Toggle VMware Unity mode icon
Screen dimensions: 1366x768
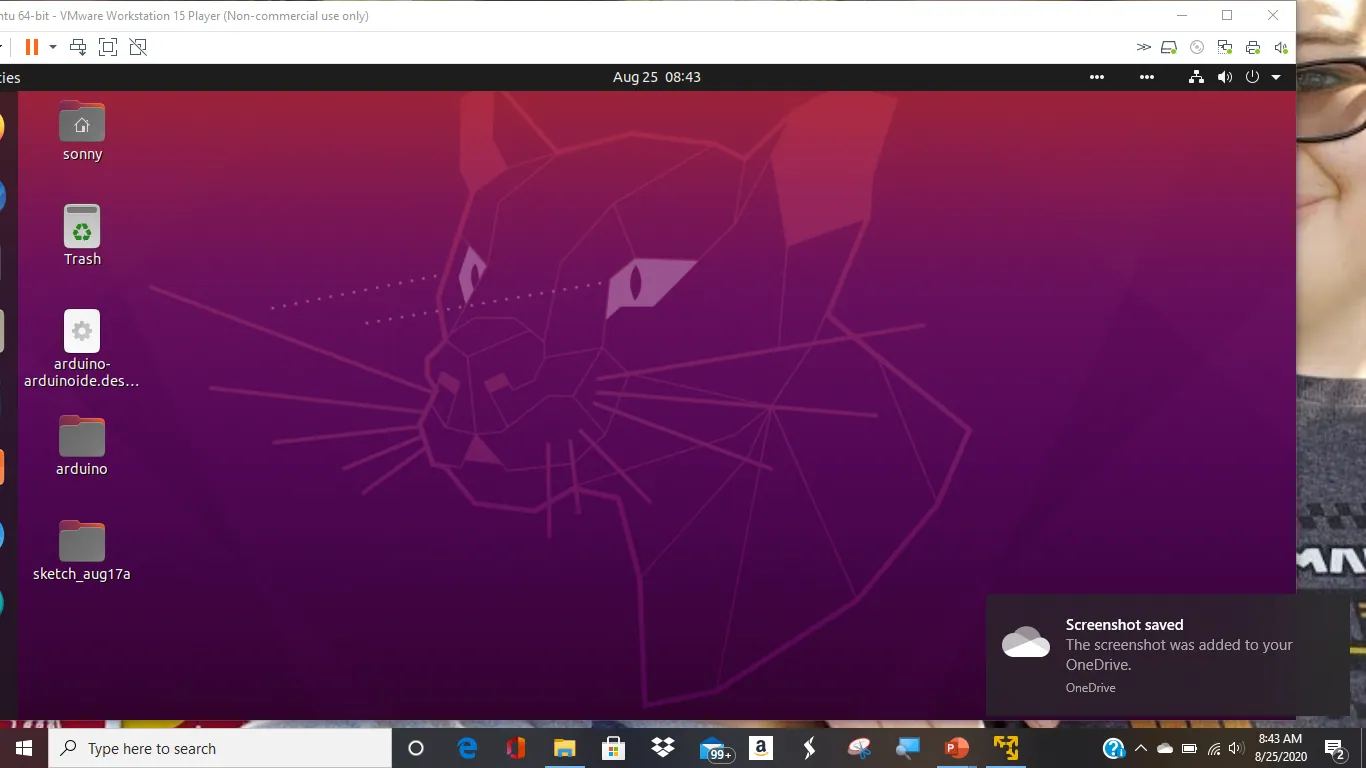pyautogui.click(x=138, y=47)
